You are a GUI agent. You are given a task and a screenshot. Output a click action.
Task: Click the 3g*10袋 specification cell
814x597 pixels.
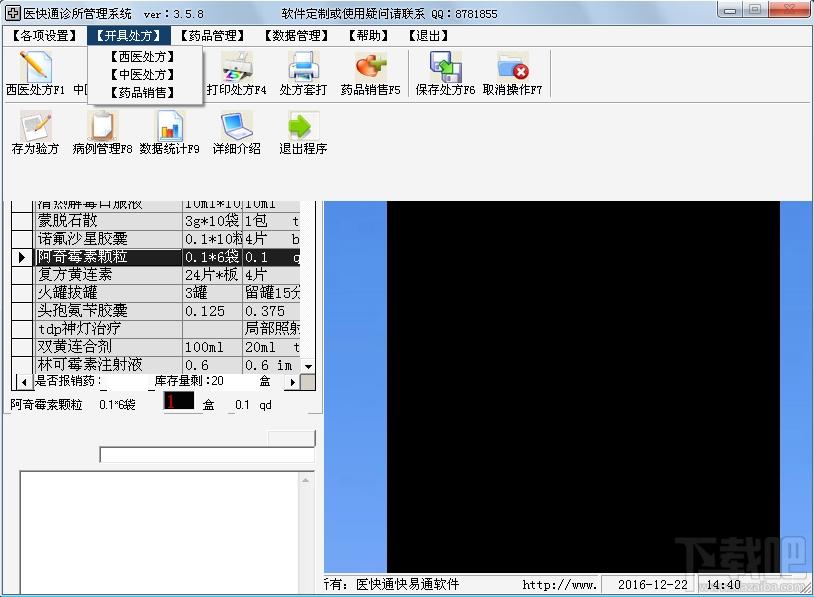coord(212,221)
